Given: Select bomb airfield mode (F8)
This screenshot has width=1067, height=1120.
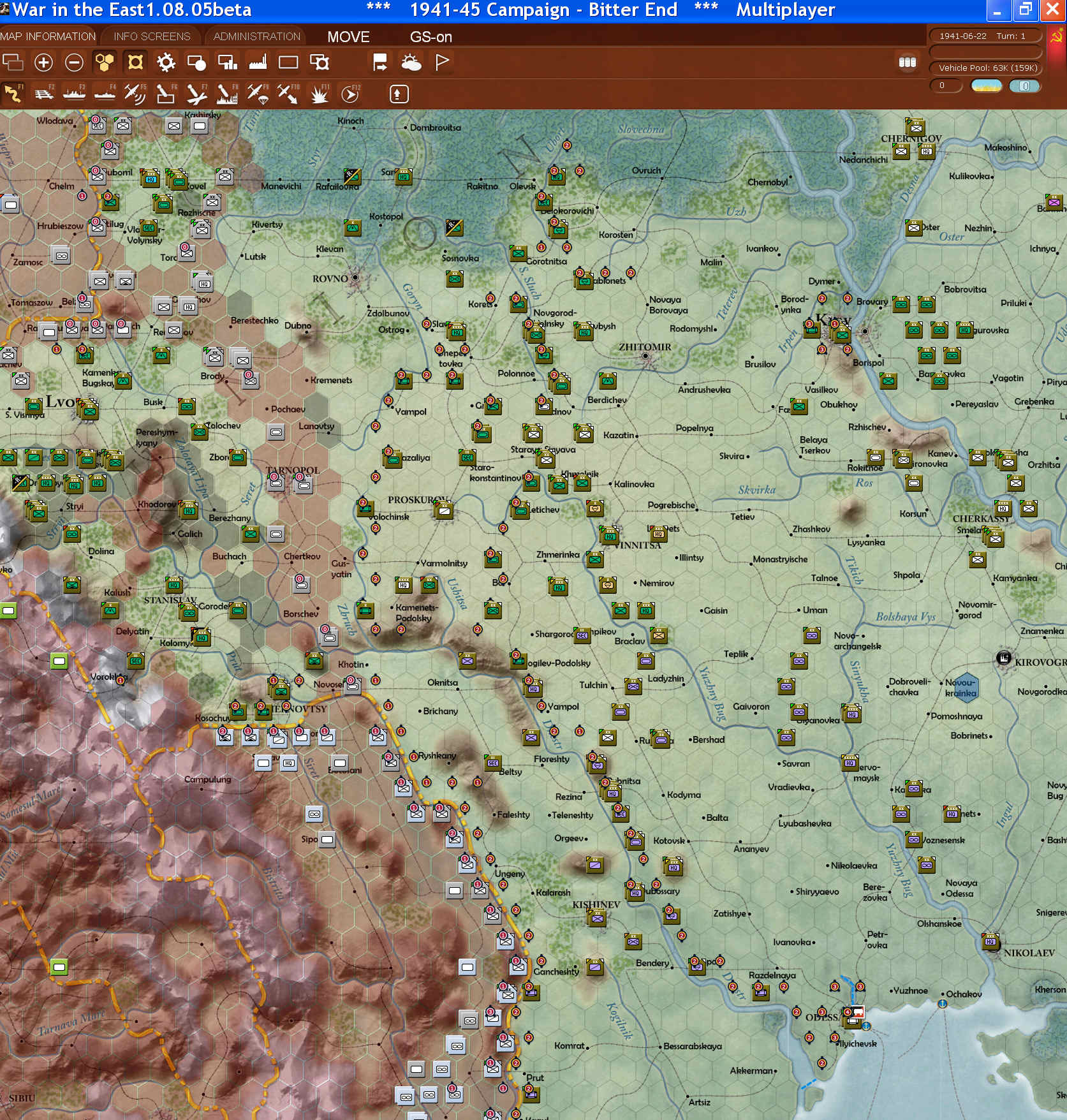Looking at the screenshot, I should (226, 94).
